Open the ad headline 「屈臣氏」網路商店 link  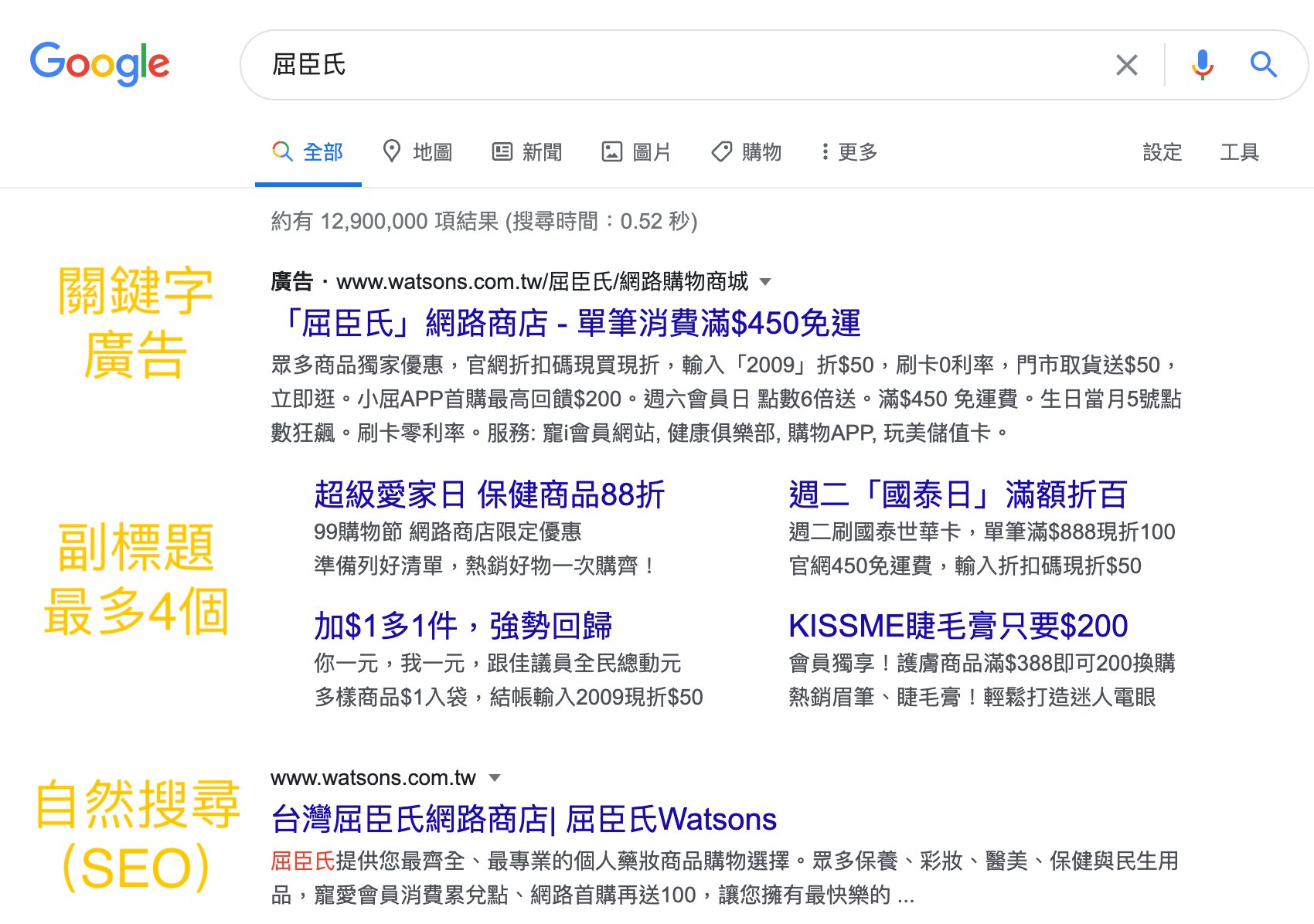(568, 323)
